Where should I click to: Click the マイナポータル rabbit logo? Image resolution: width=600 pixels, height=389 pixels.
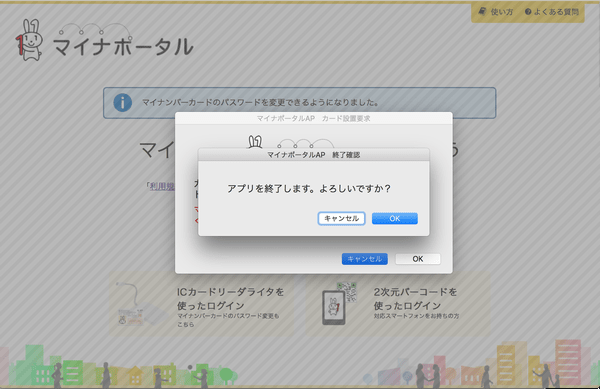click(29, 40)
